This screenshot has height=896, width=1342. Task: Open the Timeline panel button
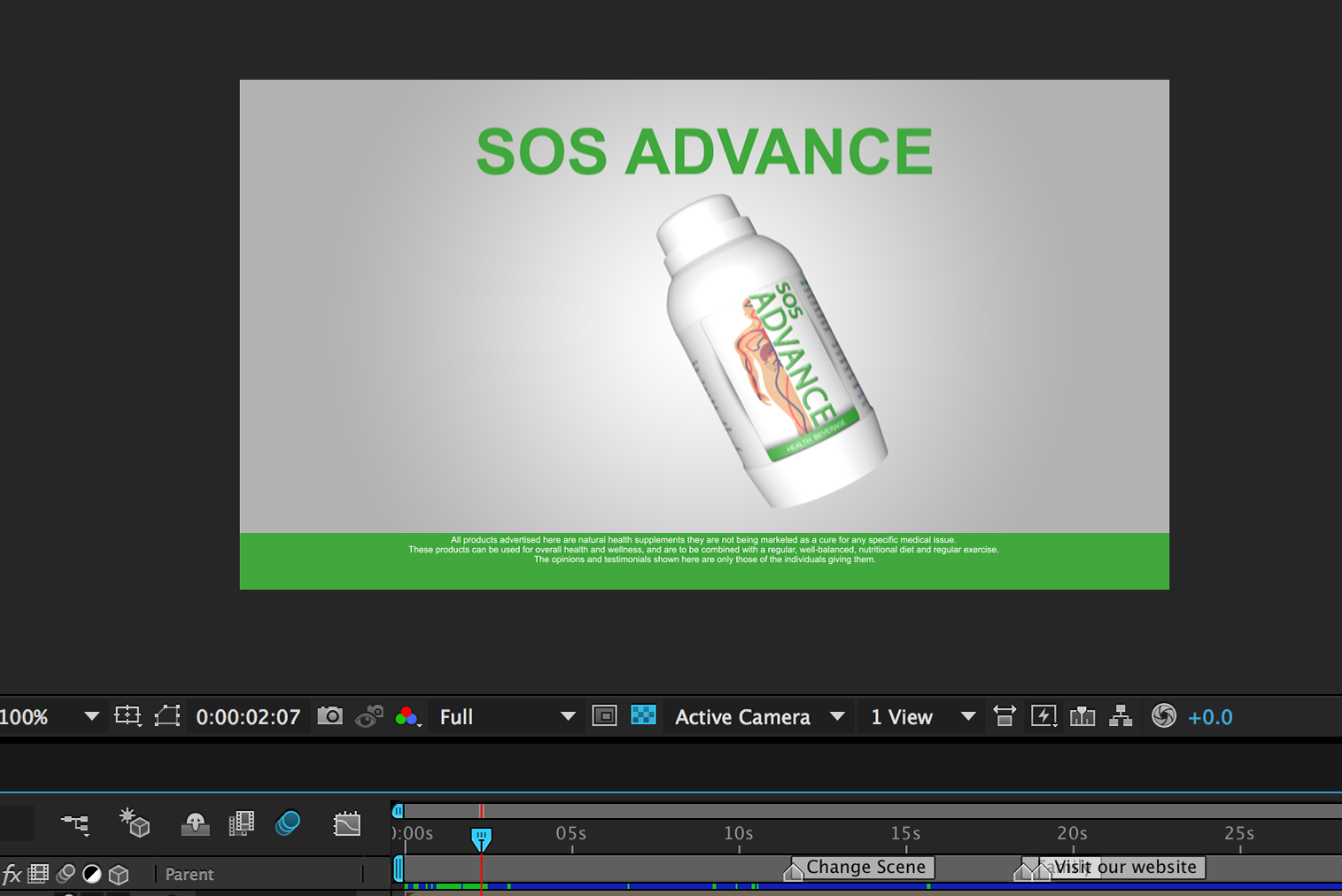click(1082, 715)
